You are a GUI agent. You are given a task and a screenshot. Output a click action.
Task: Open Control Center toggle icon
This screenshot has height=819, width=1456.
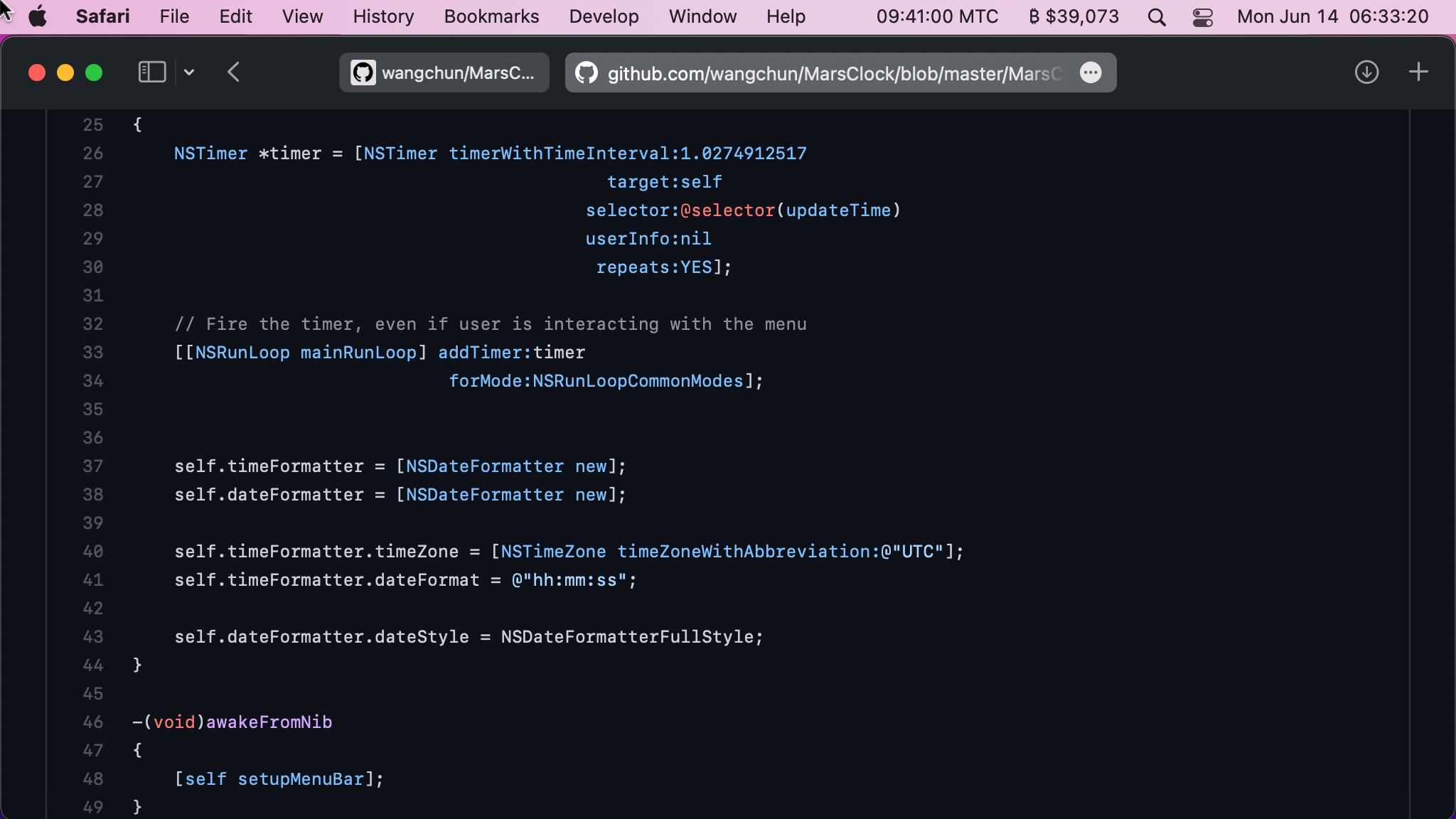1202,17
